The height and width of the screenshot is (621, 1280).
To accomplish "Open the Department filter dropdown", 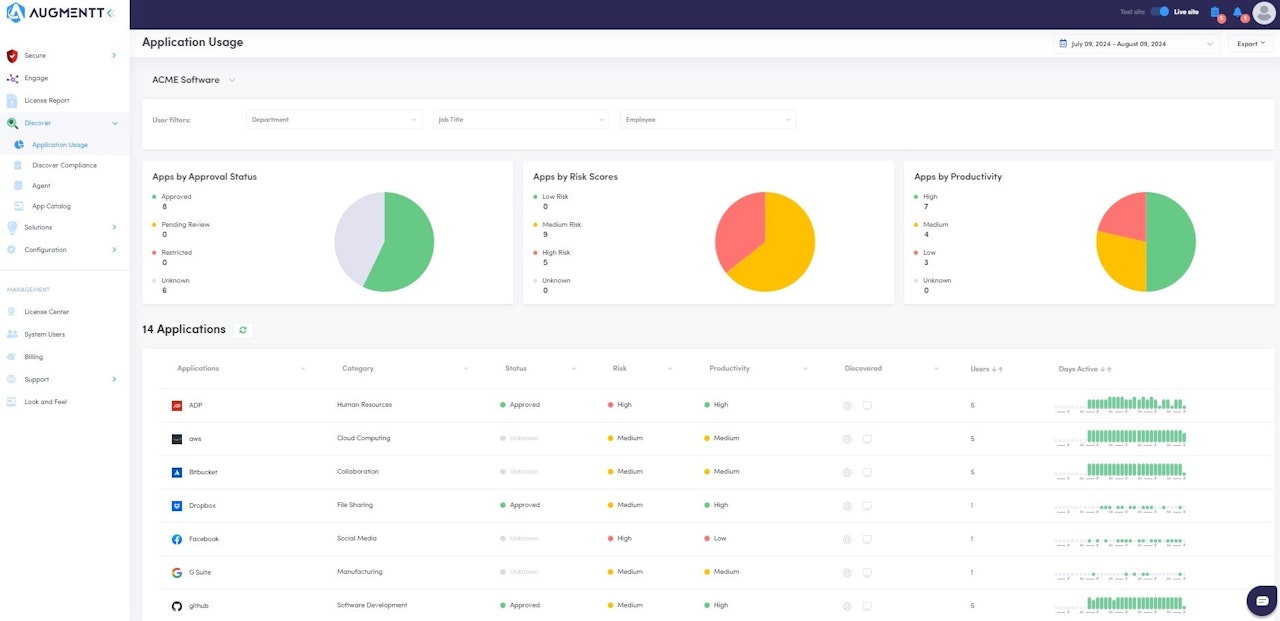I will [334, 120].
